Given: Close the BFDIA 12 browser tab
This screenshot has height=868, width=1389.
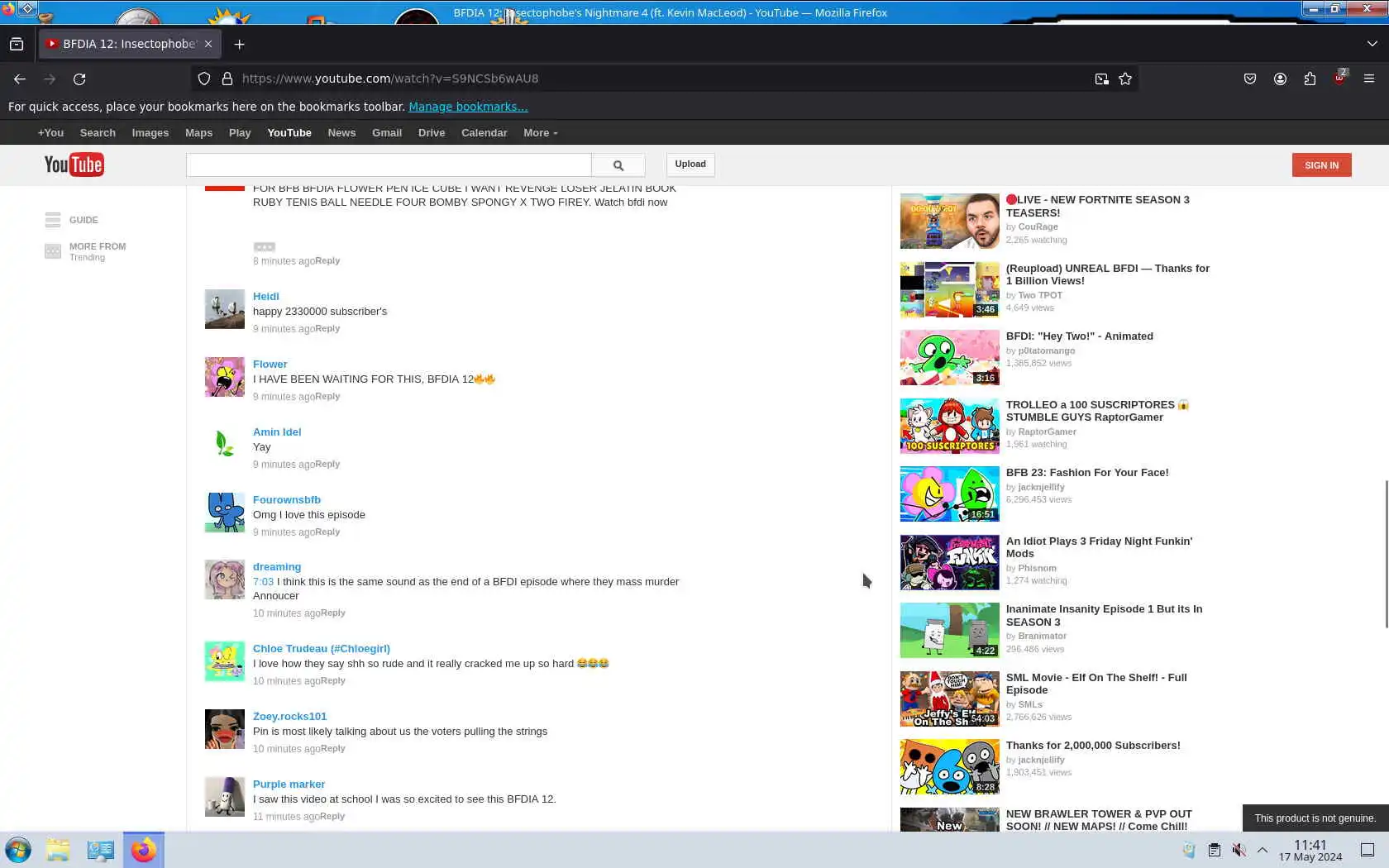Looking at the screenshot, I should coord(208,44).
